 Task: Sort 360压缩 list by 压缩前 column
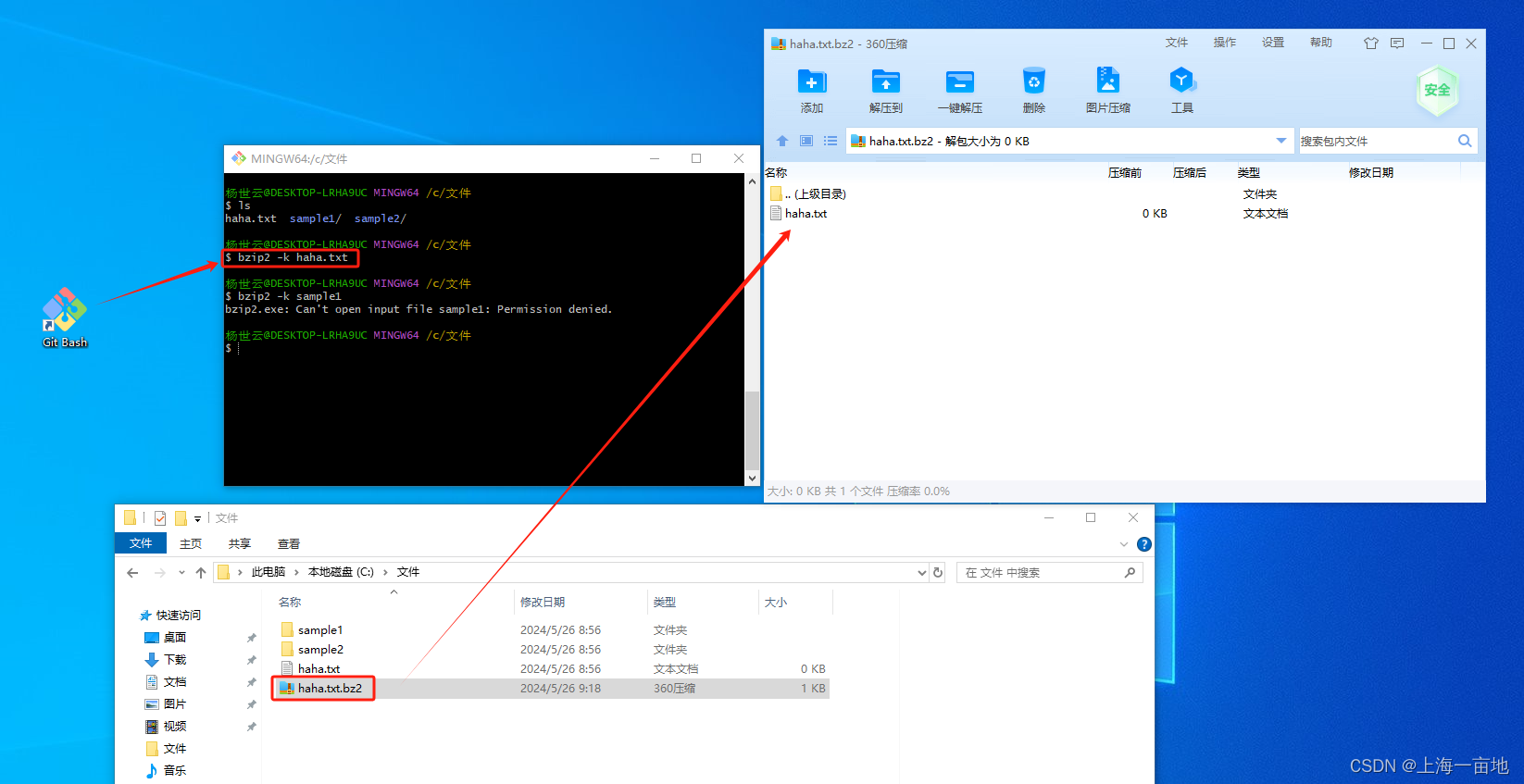click(x=1125, y=173)
